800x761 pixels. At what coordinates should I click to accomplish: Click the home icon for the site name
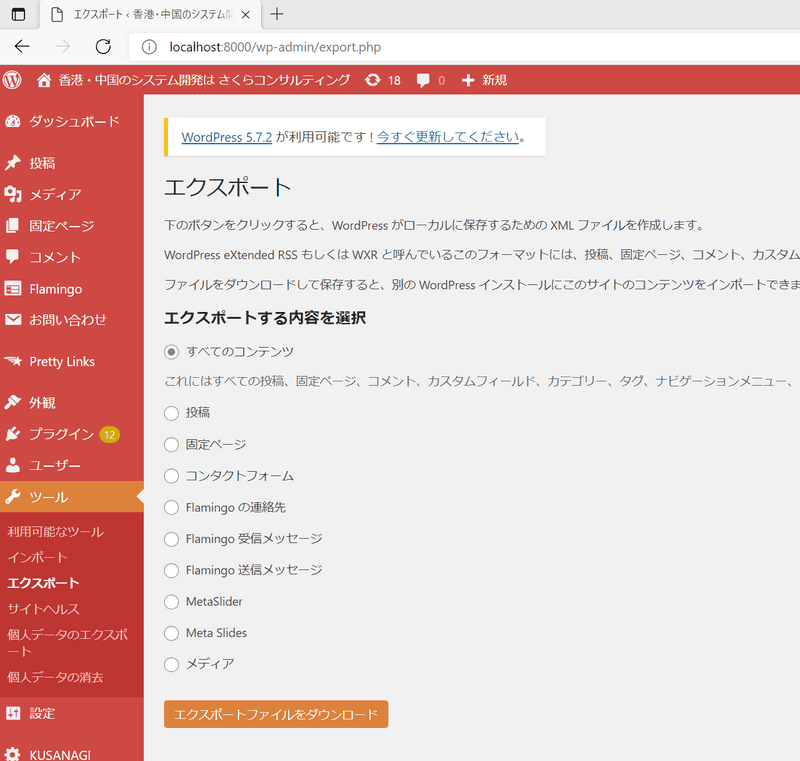[x=43, y=80]
